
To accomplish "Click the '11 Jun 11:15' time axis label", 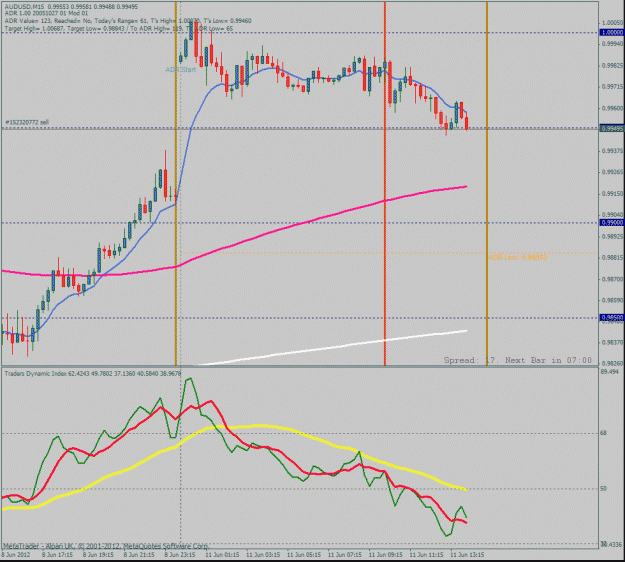I will 426,555.
